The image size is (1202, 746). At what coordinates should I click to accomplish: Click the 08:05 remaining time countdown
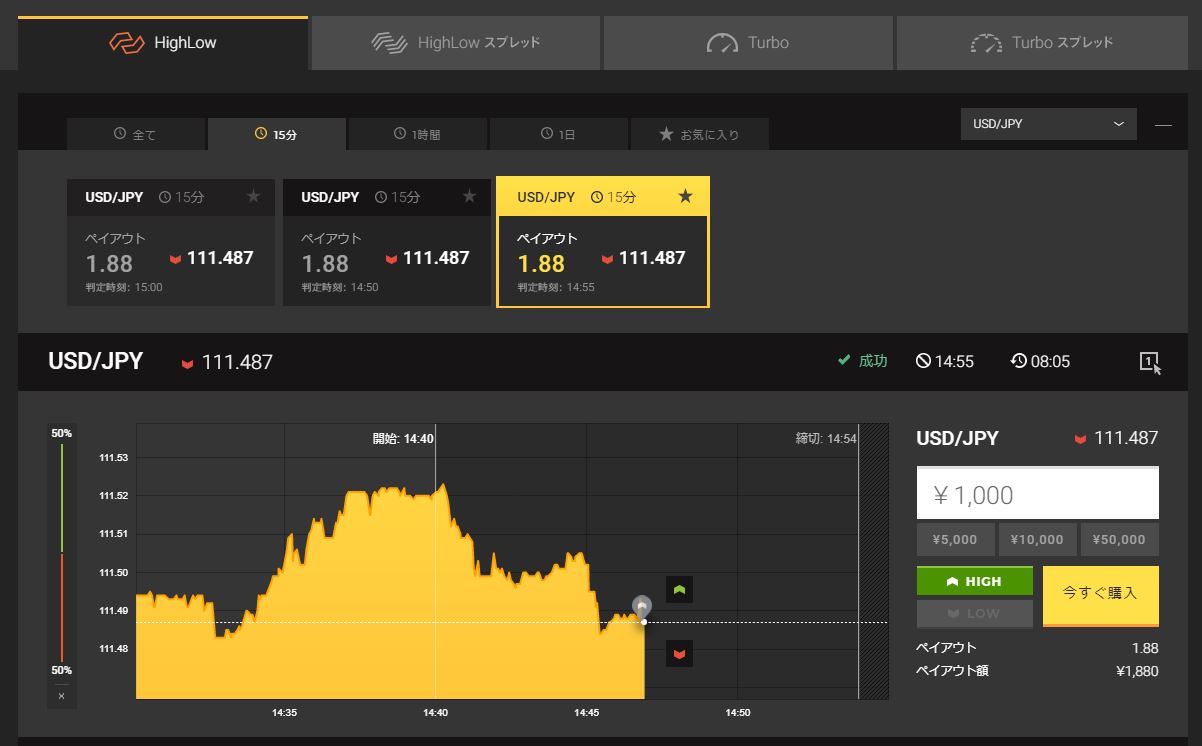pyautogui.click(x=1040, y=361)
